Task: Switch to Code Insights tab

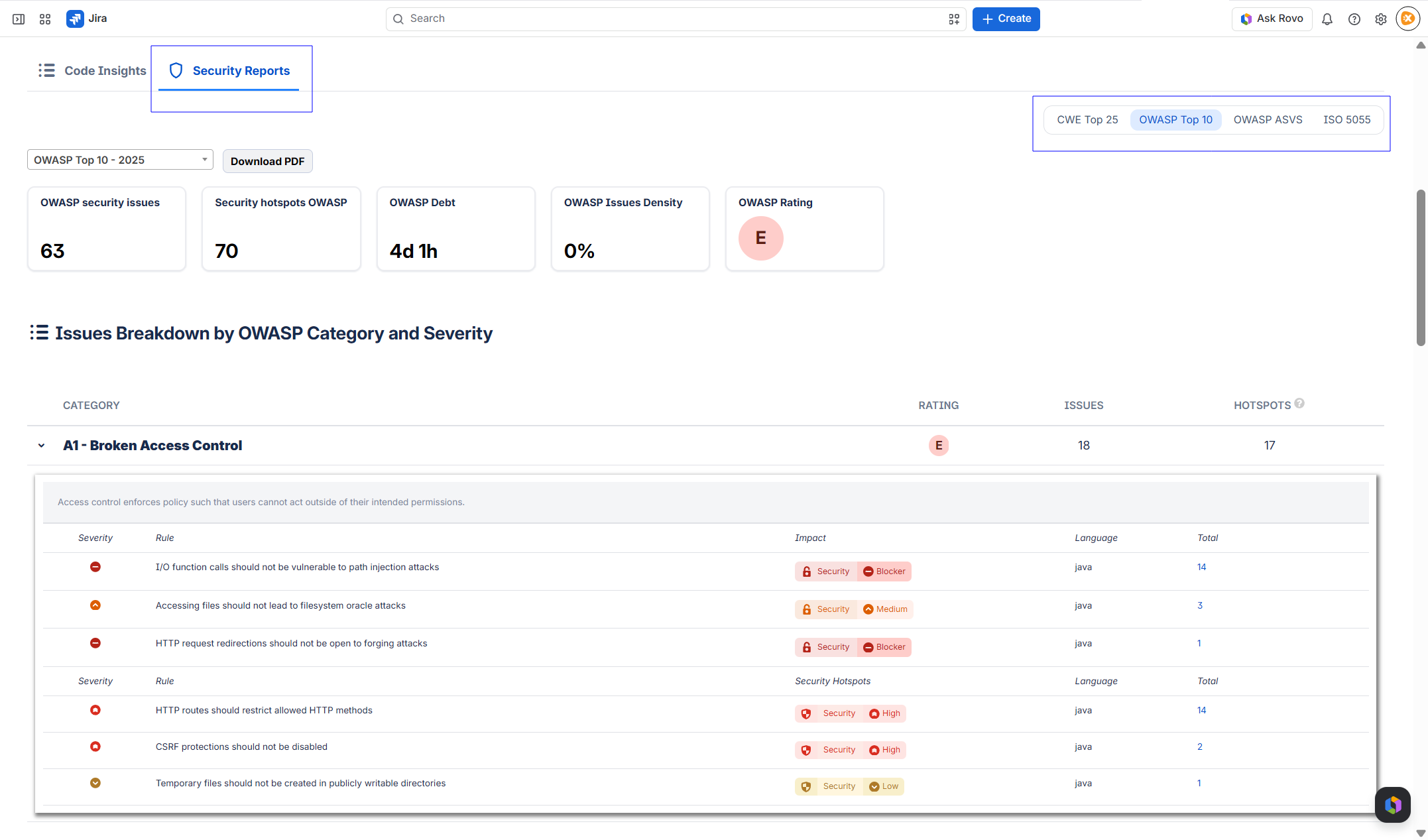Action: pos(92,70)
